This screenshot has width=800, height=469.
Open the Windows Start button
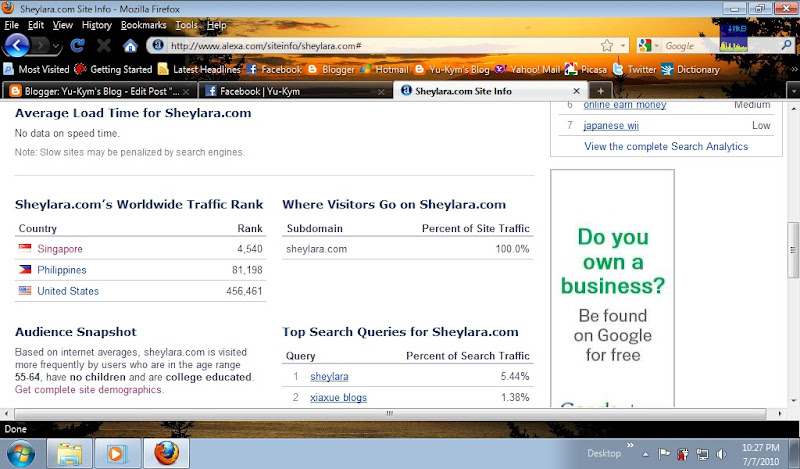[x=21, y=454]
